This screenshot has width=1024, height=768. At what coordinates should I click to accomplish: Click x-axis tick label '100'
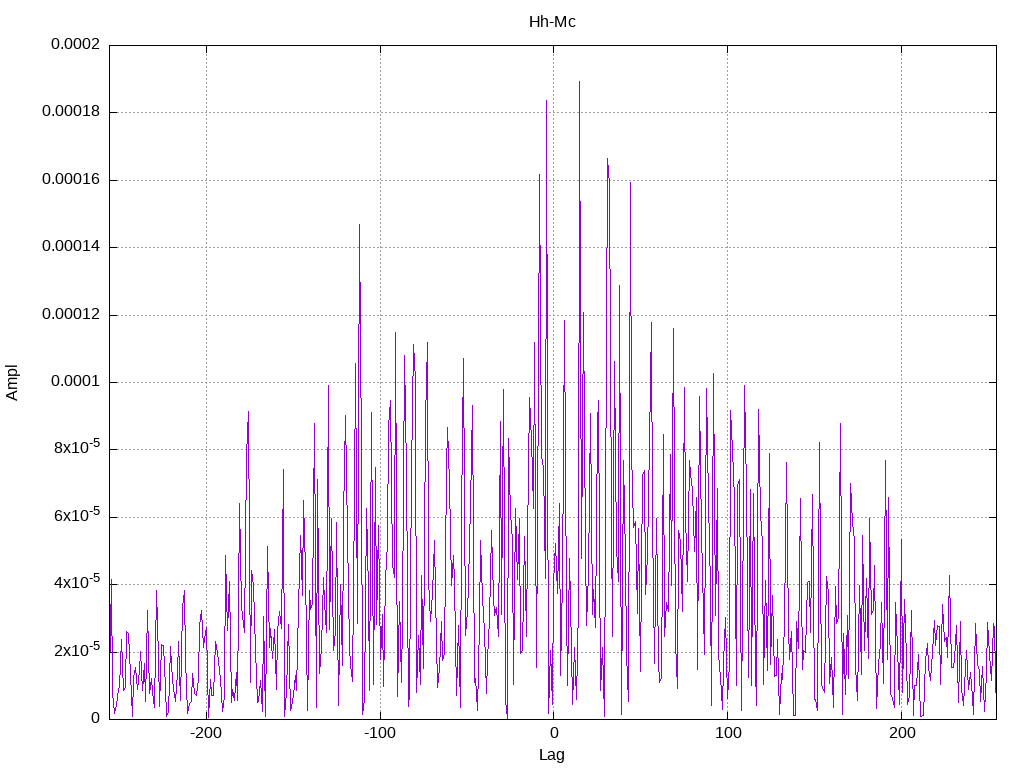(728, 733)
